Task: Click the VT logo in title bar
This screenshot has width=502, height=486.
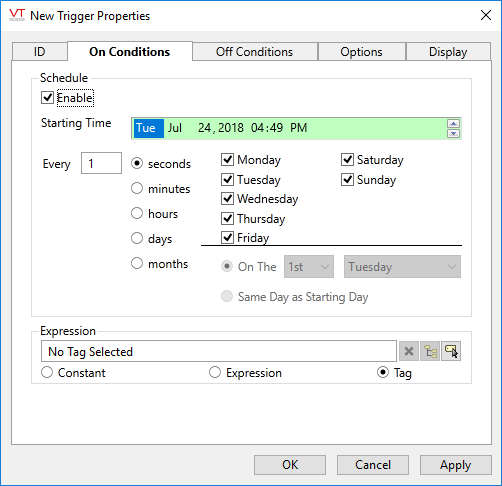Action: [17, 15]
